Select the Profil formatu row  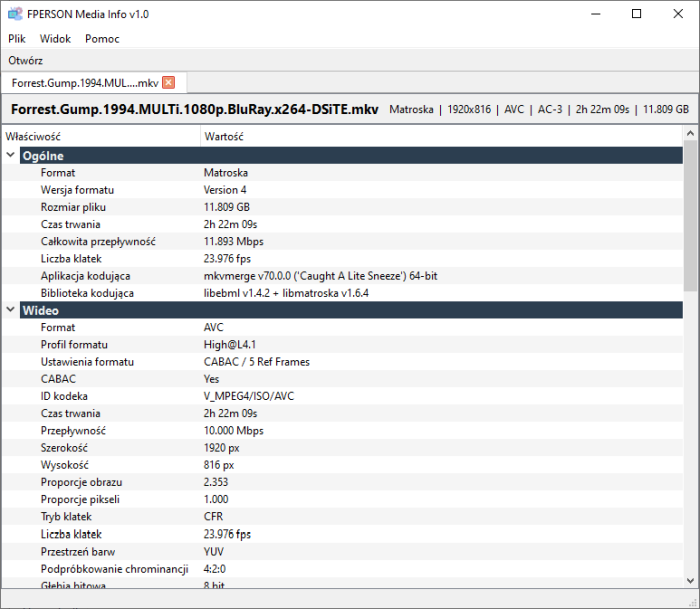click(343, 344)
